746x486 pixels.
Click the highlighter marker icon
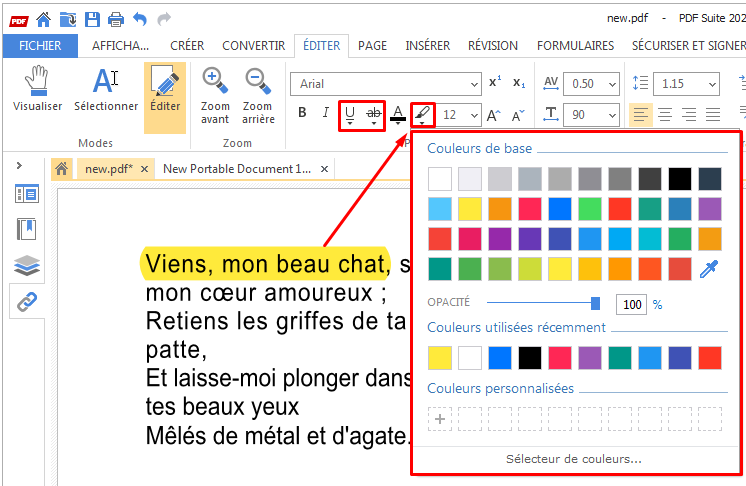[x=422, y=115]
